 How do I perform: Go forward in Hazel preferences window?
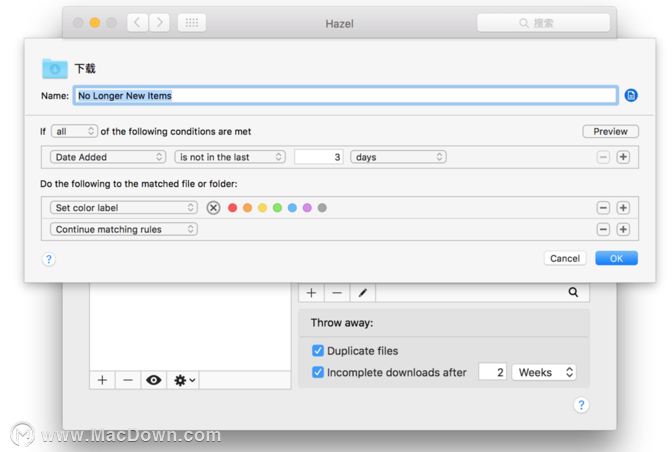(159, 23)
